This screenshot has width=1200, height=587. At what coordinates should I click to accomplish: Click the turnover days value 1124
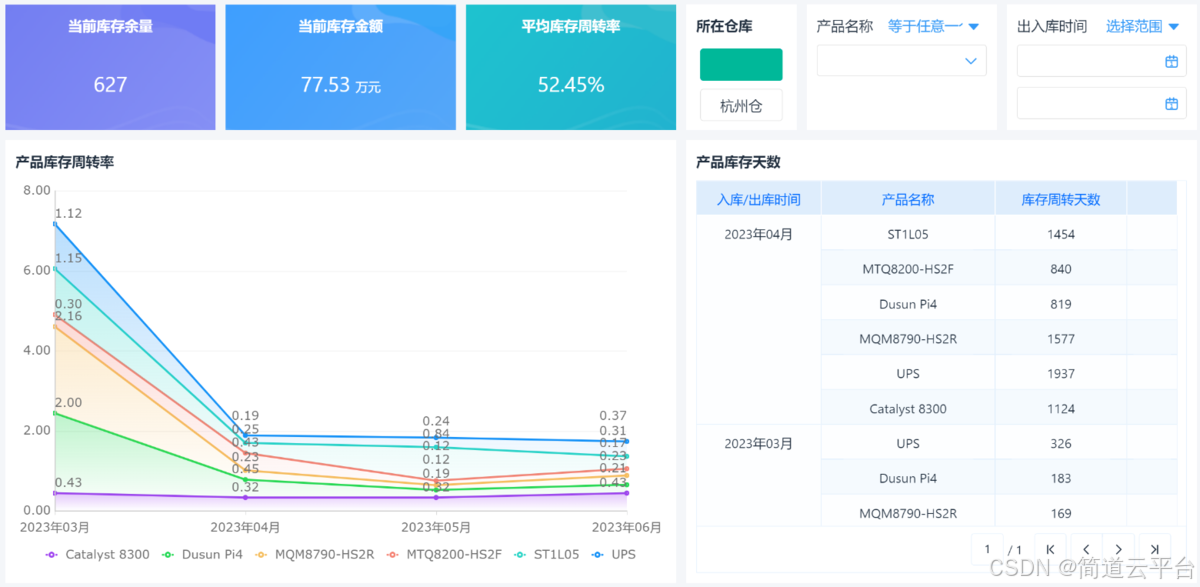click(1061, 408)
